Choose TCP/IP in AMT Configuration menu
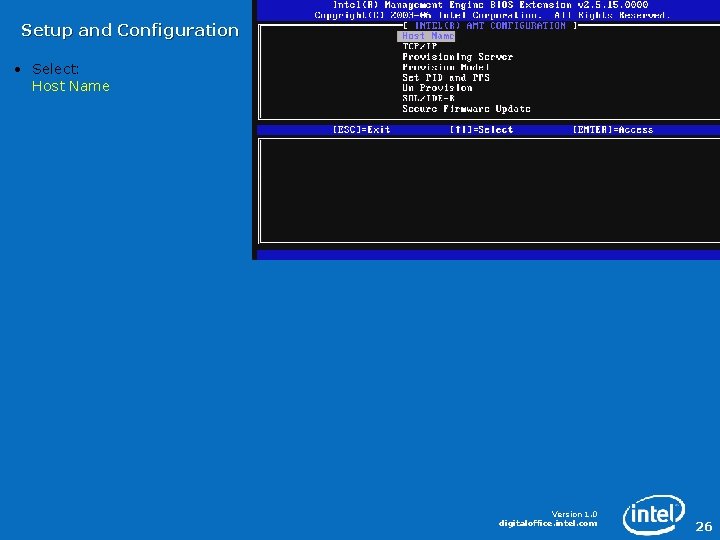720x540 pixels. [420, 46]
